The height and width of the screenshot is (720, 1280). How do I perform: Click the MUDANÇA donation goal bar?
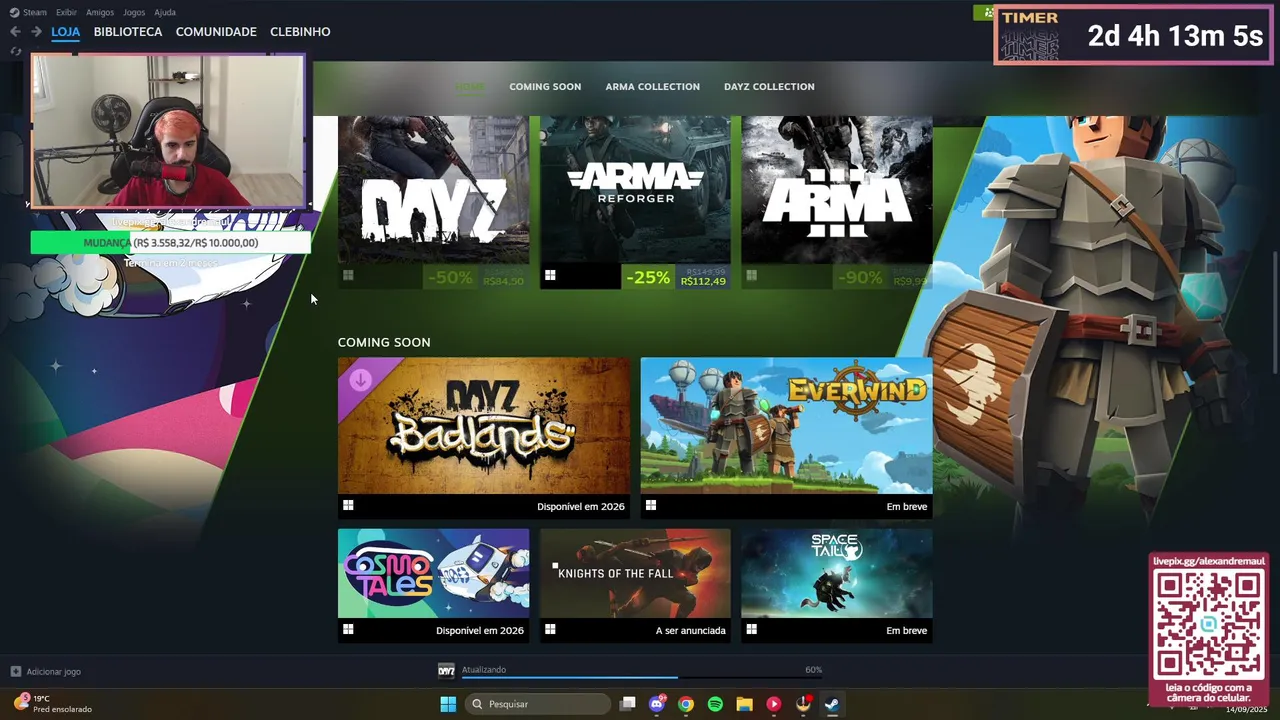pos(170,243)
